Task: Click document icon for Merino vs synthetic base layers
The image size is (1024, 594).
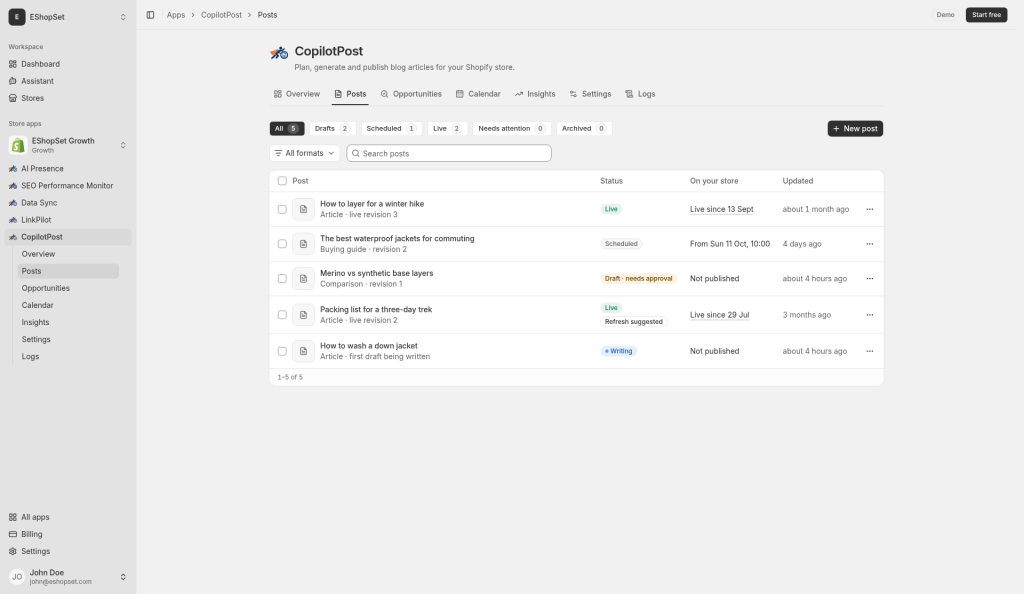Action: tap(303, 279)
